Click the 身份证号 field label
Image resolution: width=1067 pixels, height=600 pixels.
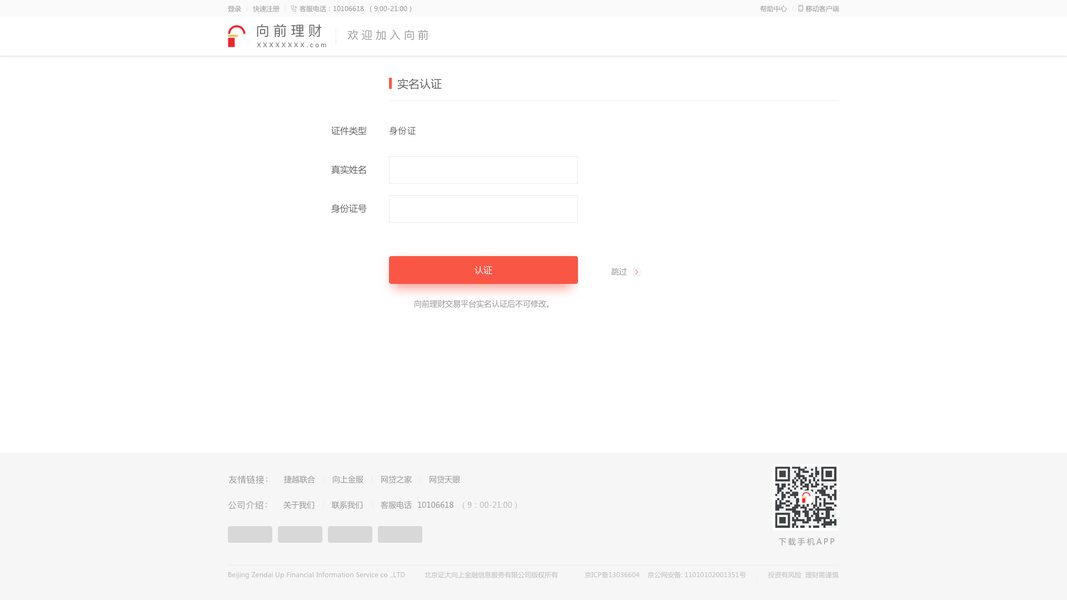click(348, 209)
